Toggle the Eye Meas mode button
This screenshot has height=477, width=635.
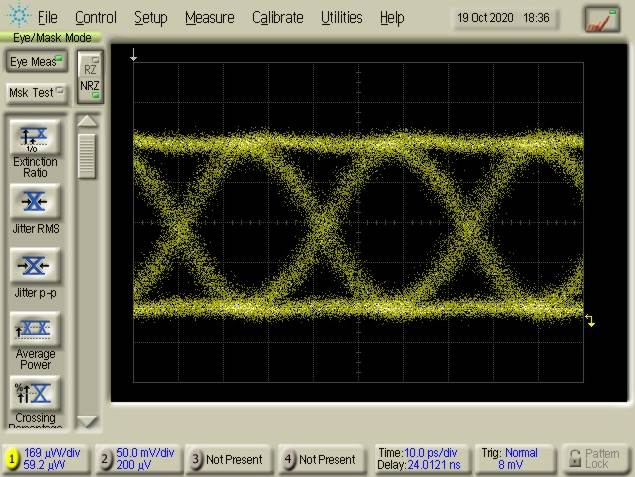coord(36,62)
